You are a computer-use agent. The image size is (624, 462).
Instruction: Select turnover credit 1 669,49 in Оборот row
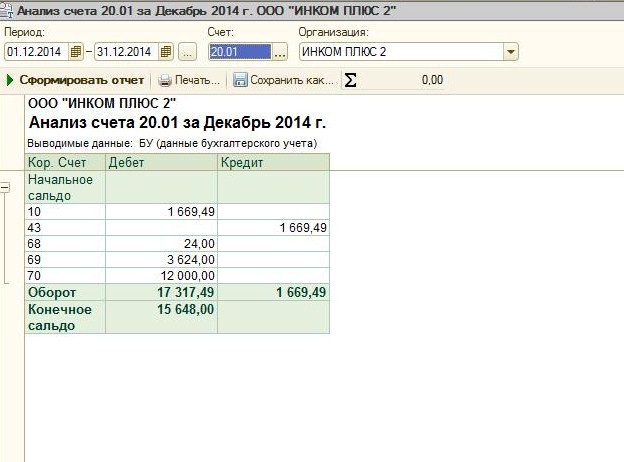[274, 292]
